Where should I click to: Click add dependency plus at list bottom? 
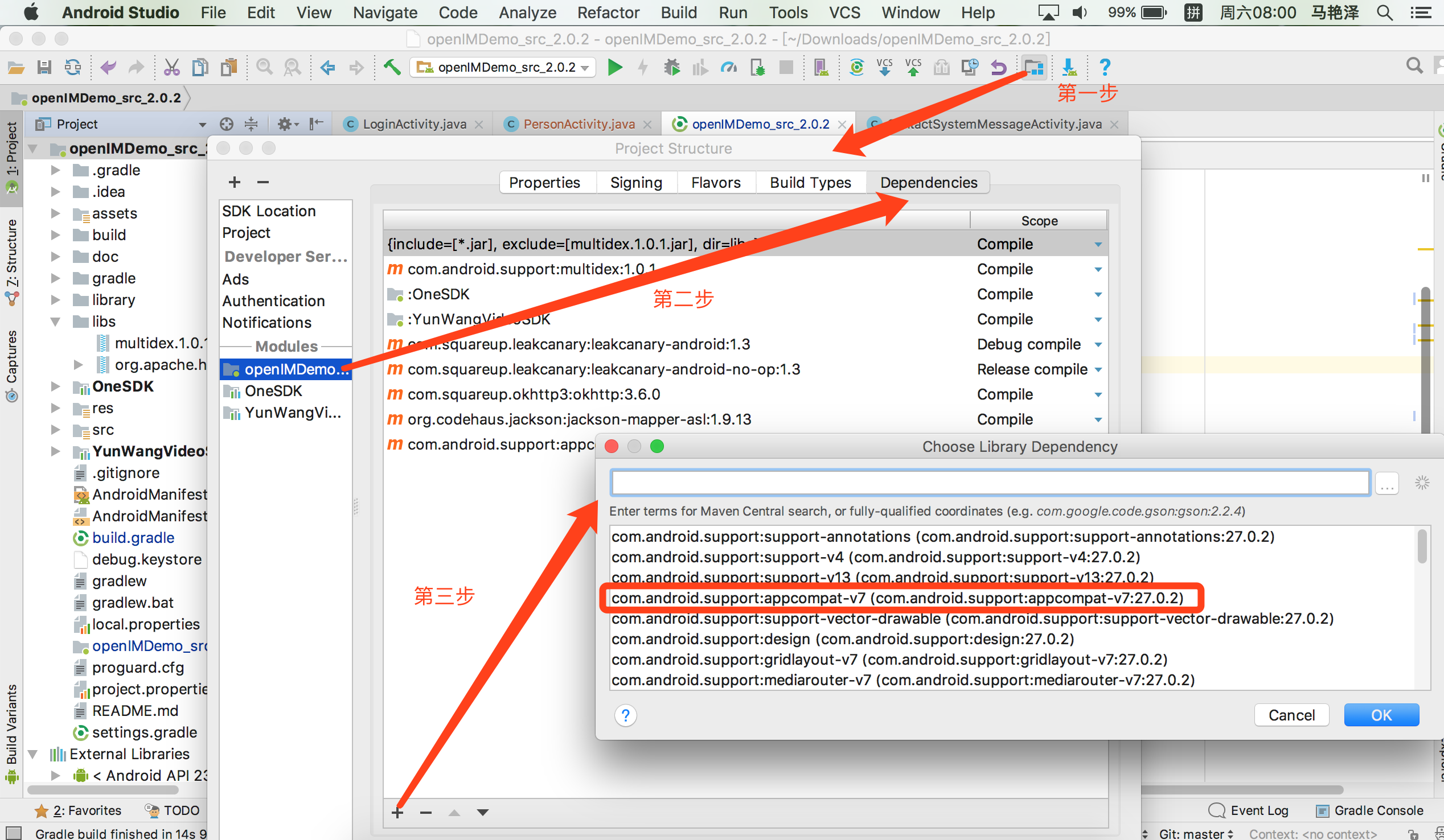coord(397,812)
